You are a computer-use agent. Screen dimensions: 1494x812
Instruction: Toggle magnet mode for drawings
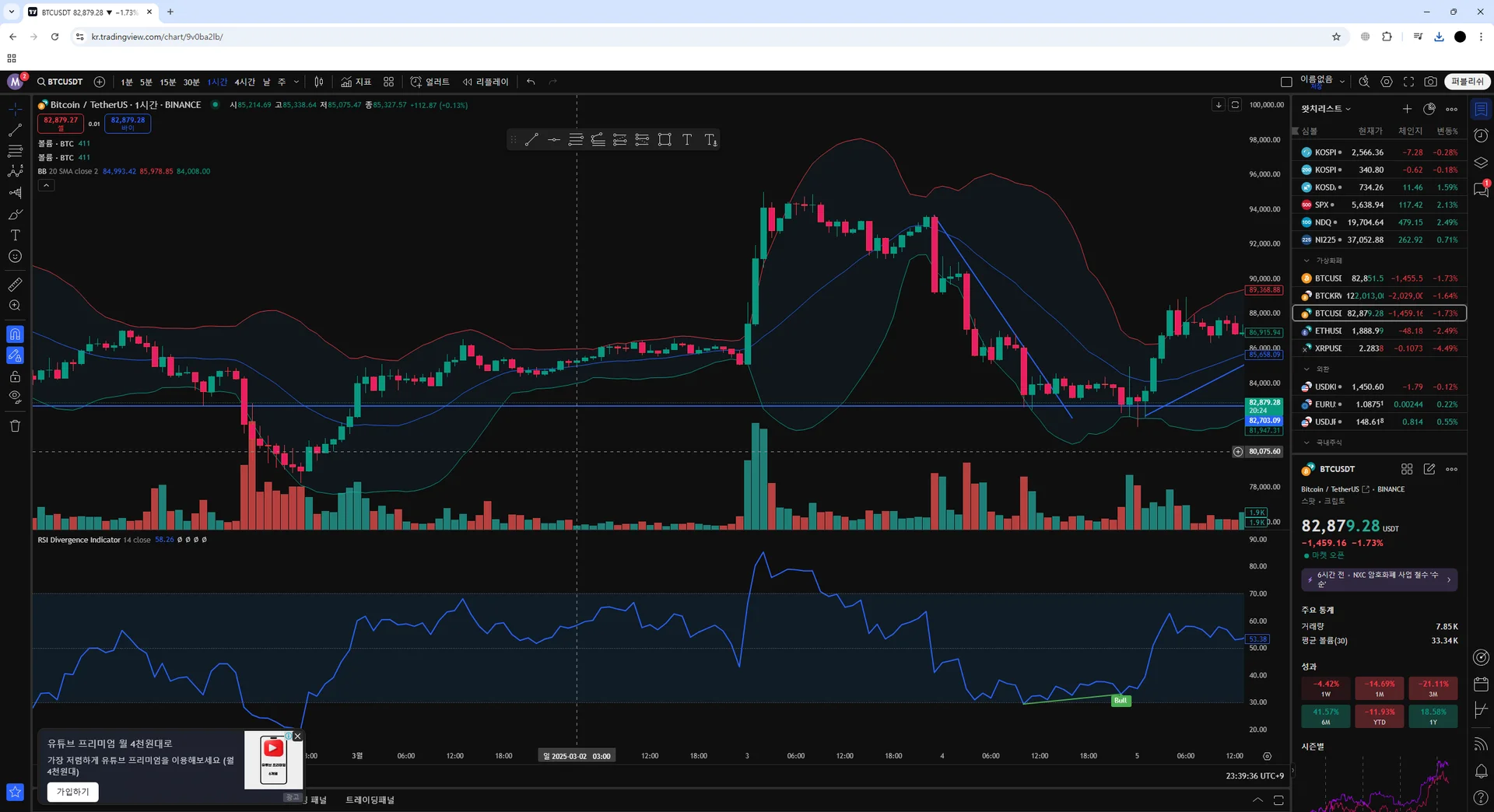15,334
